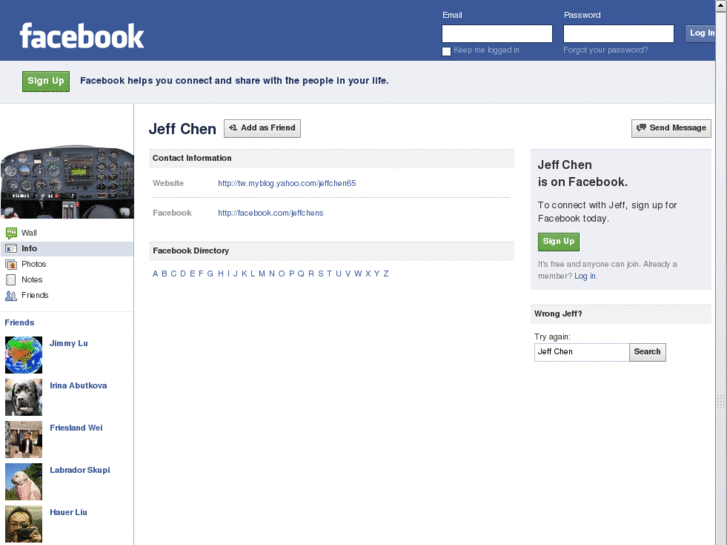Viewport: 727px width, 545px height.
Task: Open the tw.myblog.yahoo.com website link
Action: point(287,183)
